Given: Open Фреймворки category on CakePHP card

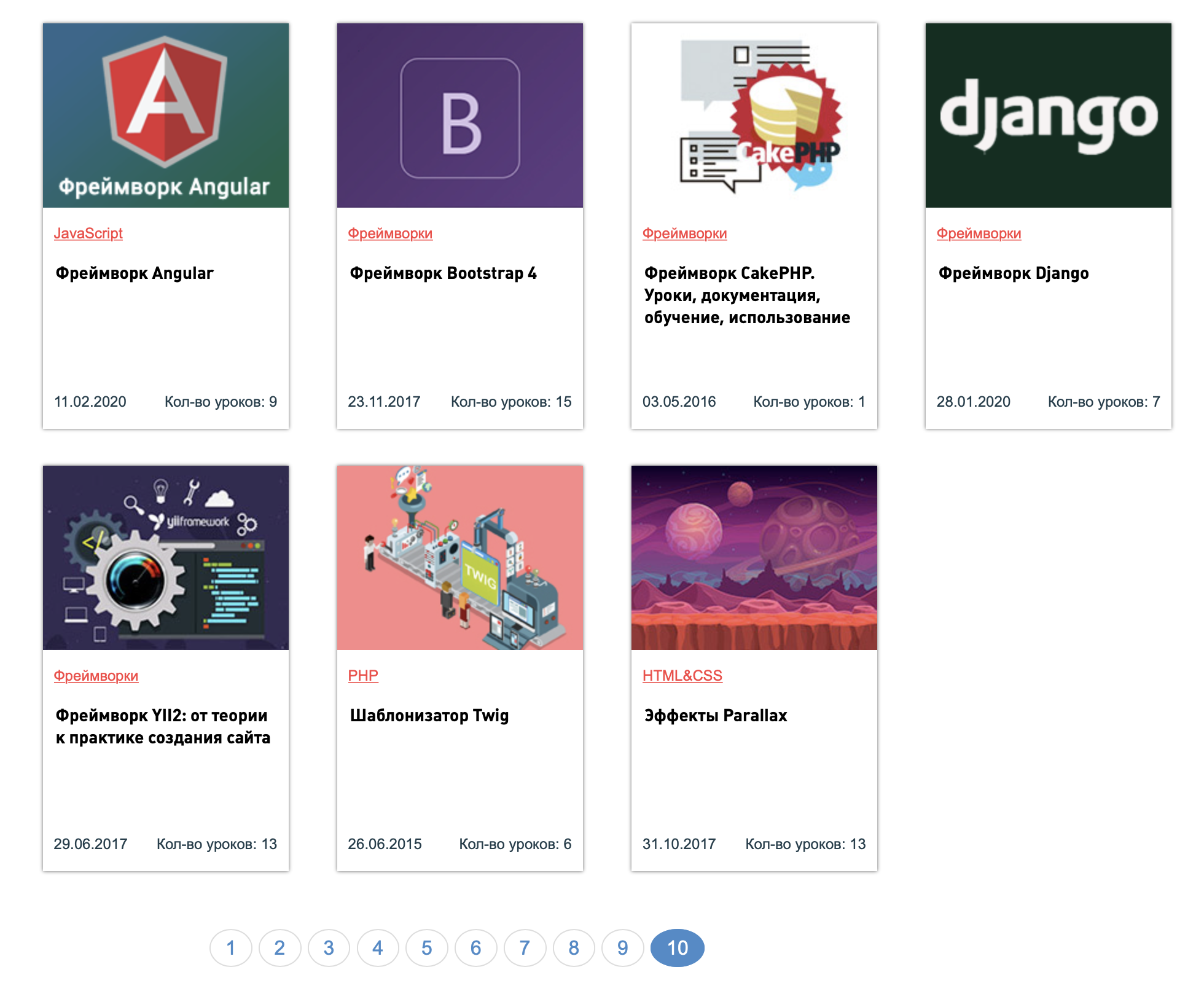Looking at the screenshot, I should coord(685,233).
